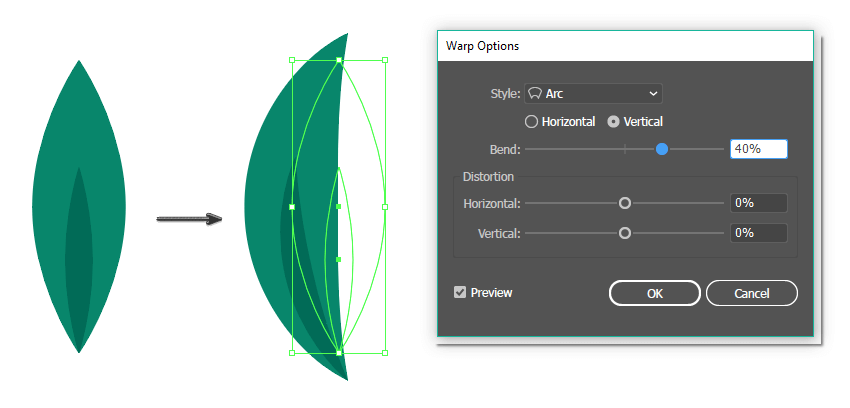Viewport: 850px width, 408px height.
Task: Click the Distortion Horizontal slider handle
Action: click(625, 203)
